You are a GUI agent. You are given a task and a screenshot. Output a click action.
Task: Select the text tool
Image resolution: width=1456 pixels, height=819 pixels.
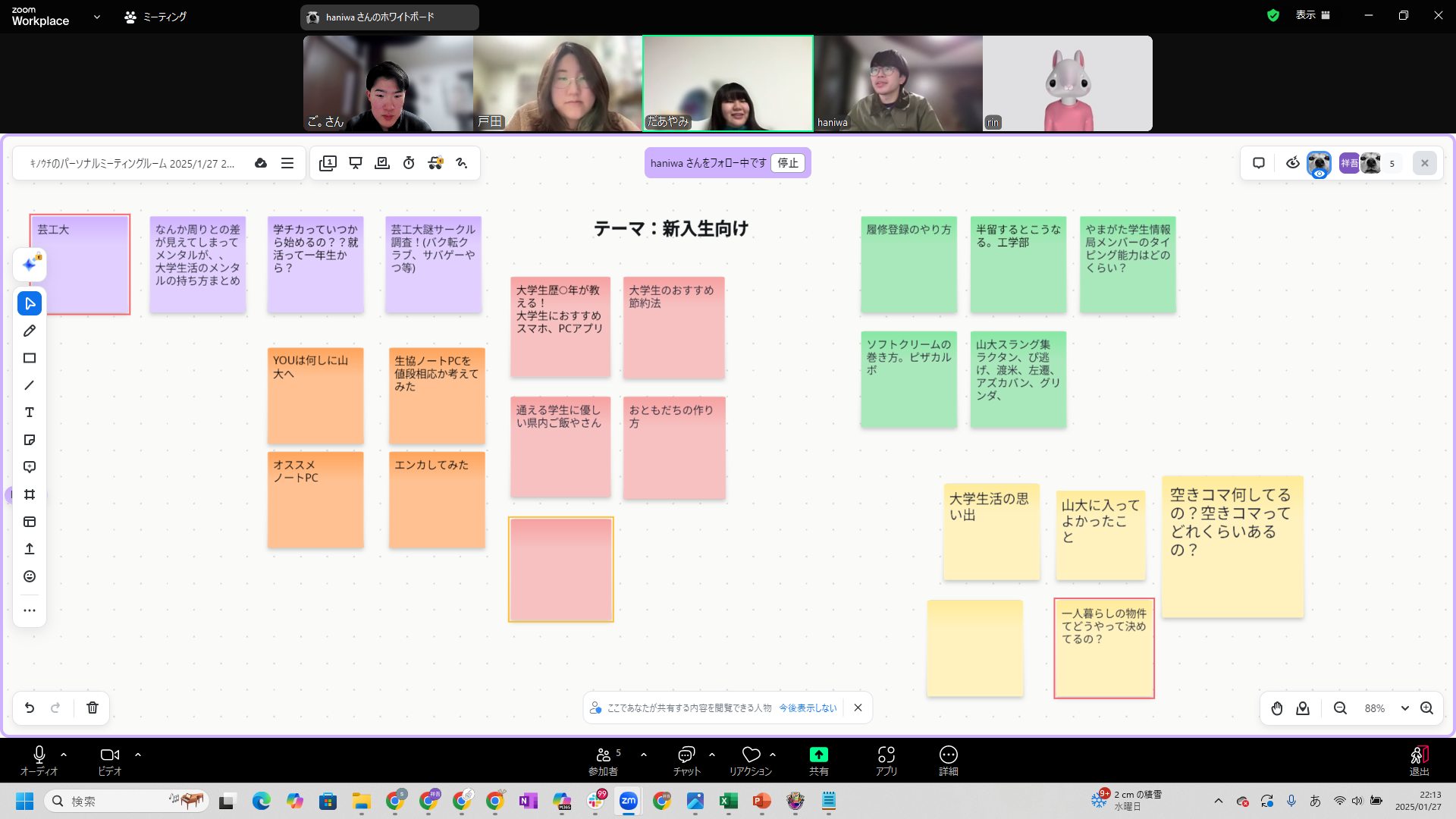coord(30,413)
